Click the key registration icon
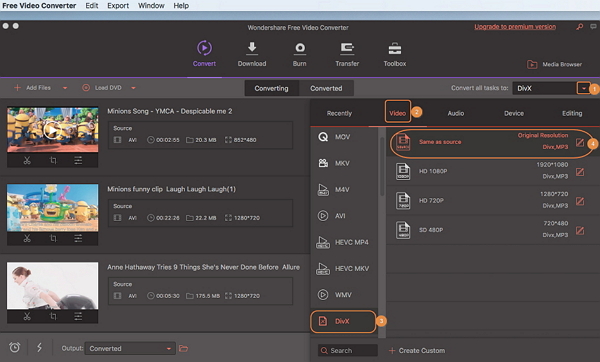This screenshot has height=362, width=600. (x=580, y=27)
